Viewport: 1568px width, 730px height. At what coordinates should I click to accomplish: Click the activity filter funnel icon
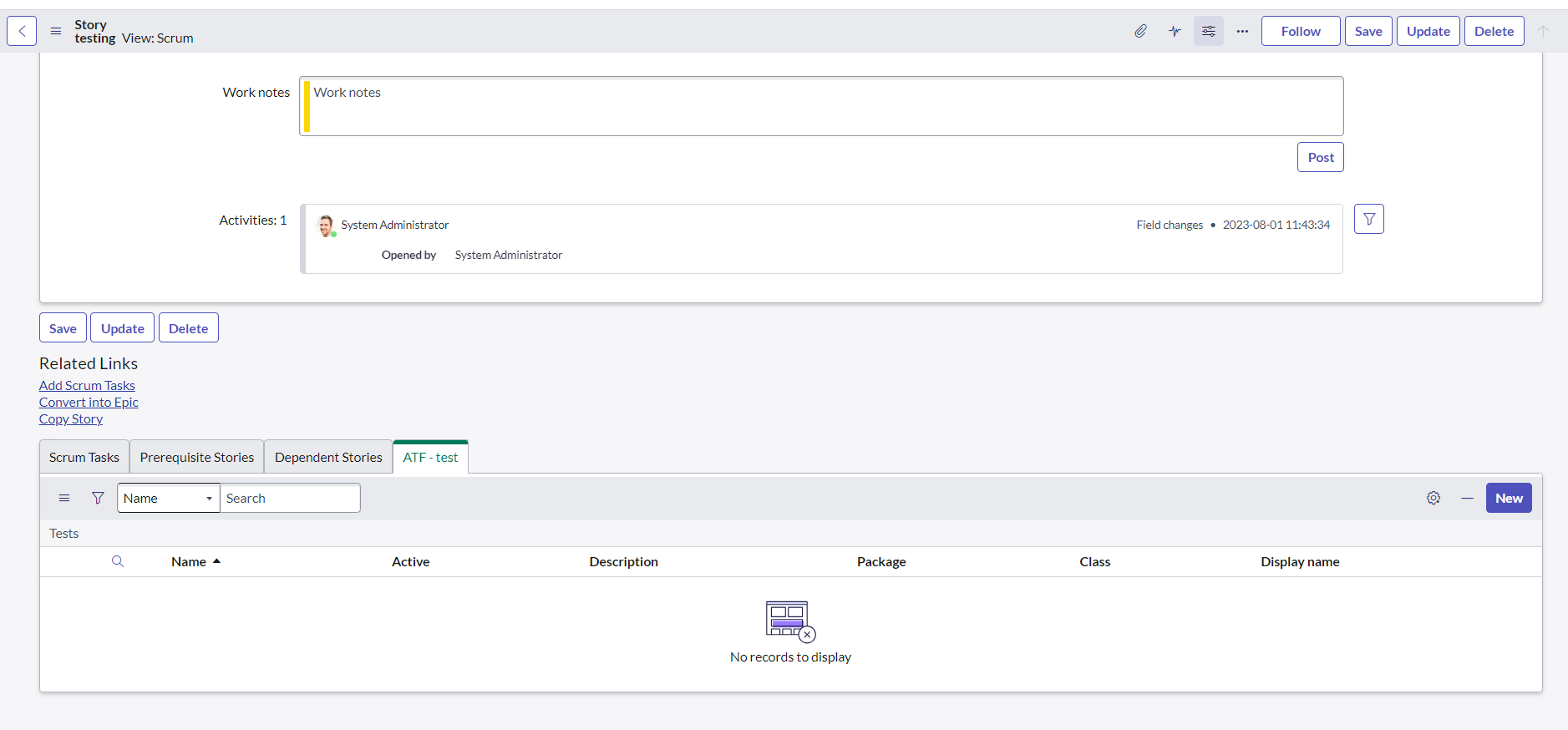(x=1368, y=219)
